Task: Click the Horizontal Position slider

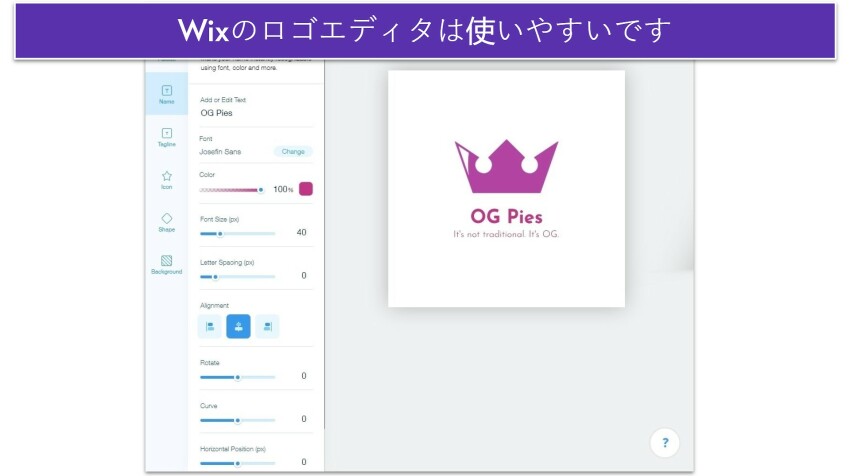Action: pos(238,463)
